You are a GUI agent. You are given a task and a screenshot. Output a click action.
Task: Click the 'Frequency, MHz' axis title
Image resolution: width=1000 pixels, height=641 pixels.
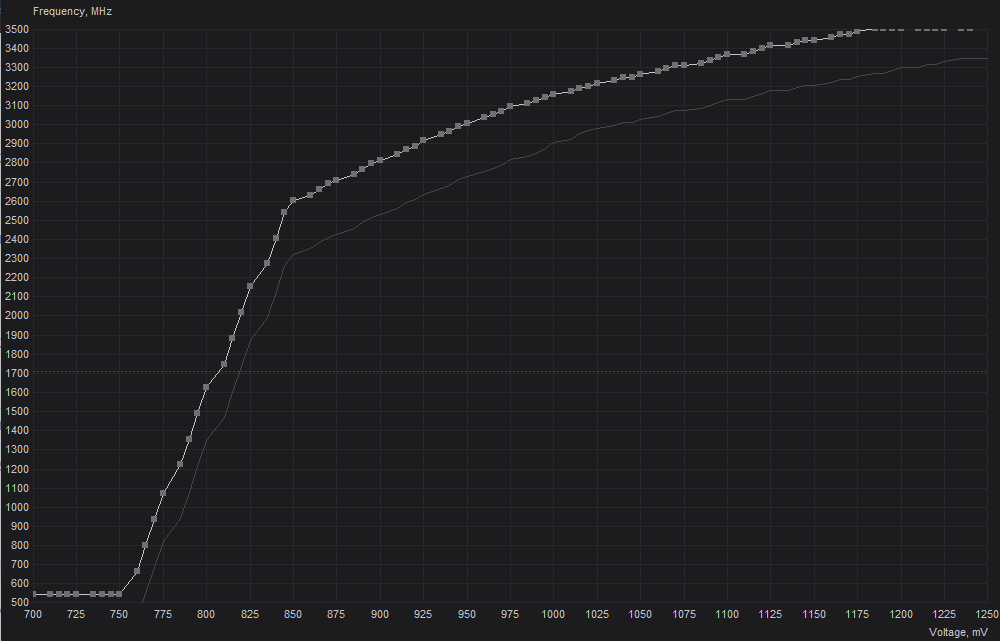[72, 11]
